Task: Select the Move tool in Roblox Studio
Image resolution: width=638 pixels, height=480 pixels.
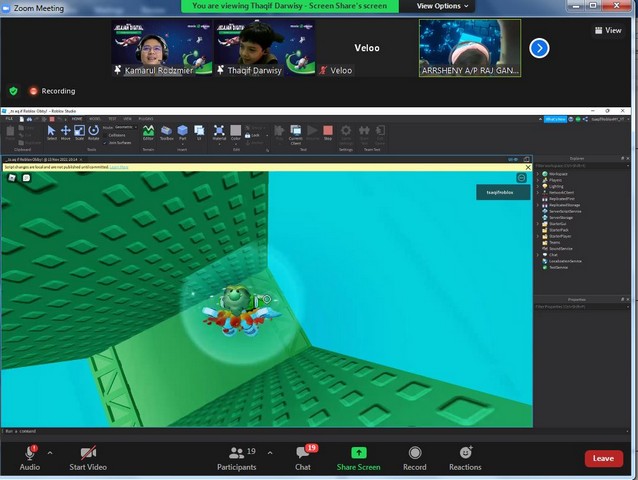Action: 66,131
